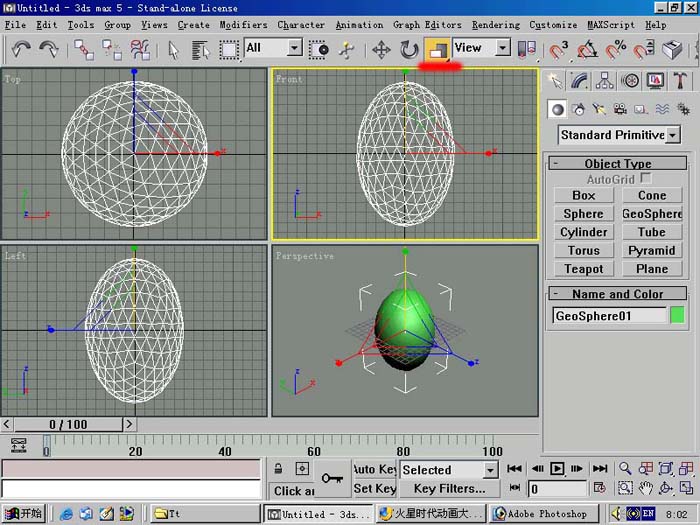Screen dimensions: 700x525
Task: Switch to the Lights creation category
Action: [x=600, y=109]
